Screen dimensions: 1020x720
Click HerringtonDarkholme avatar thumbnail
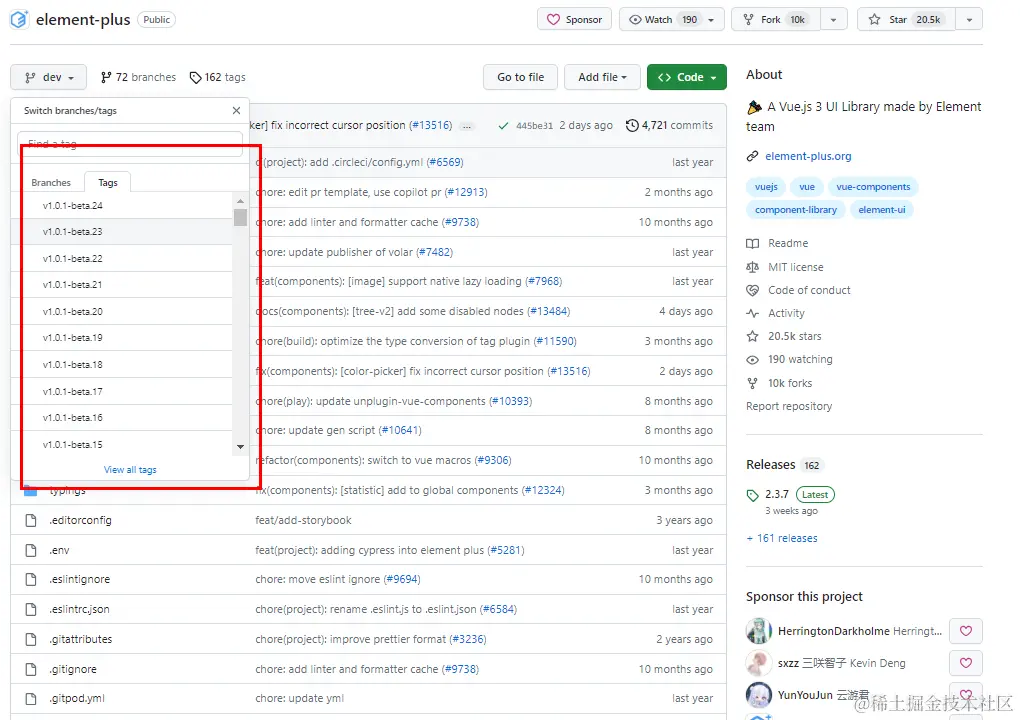click(758, 631)
